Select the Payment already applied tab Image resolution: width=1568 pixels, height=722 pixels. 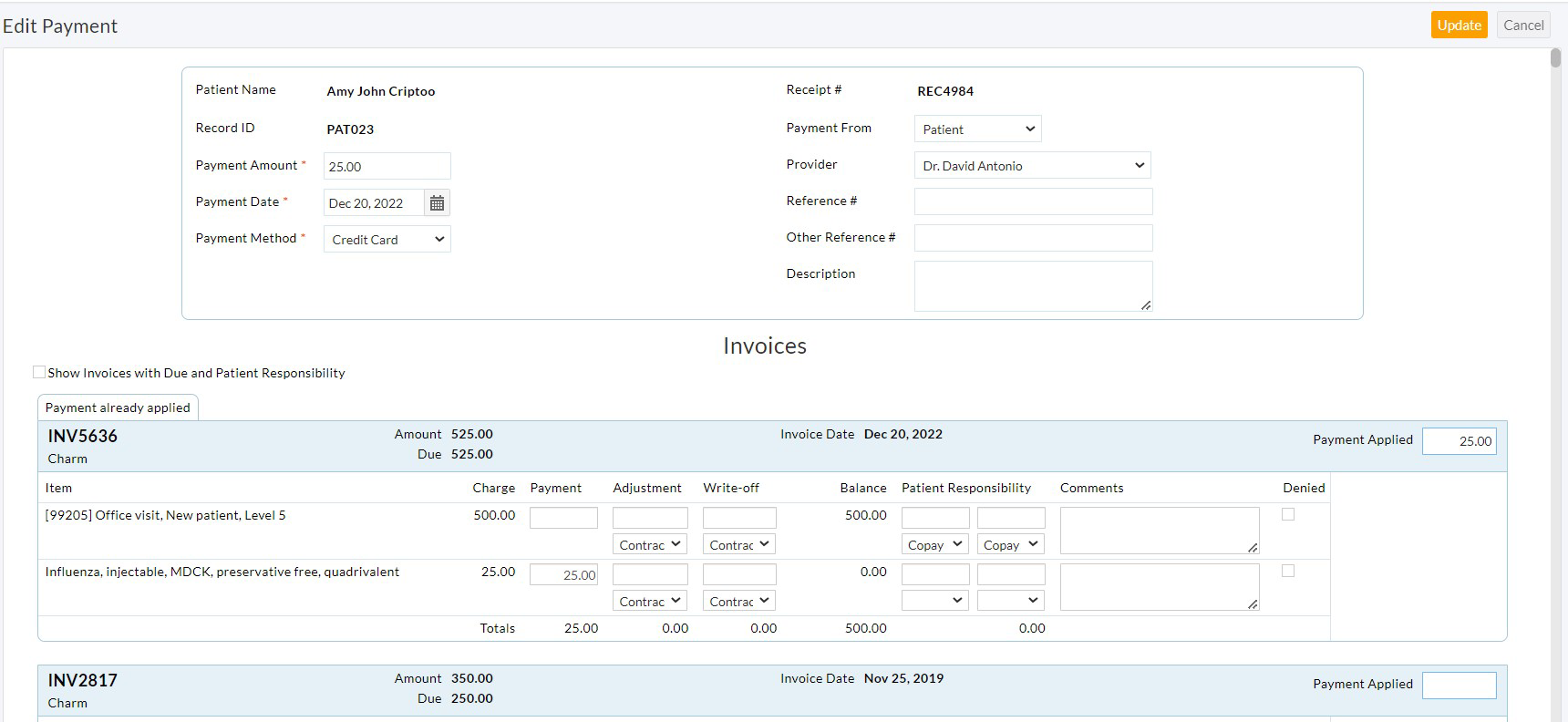click(118, 407)
